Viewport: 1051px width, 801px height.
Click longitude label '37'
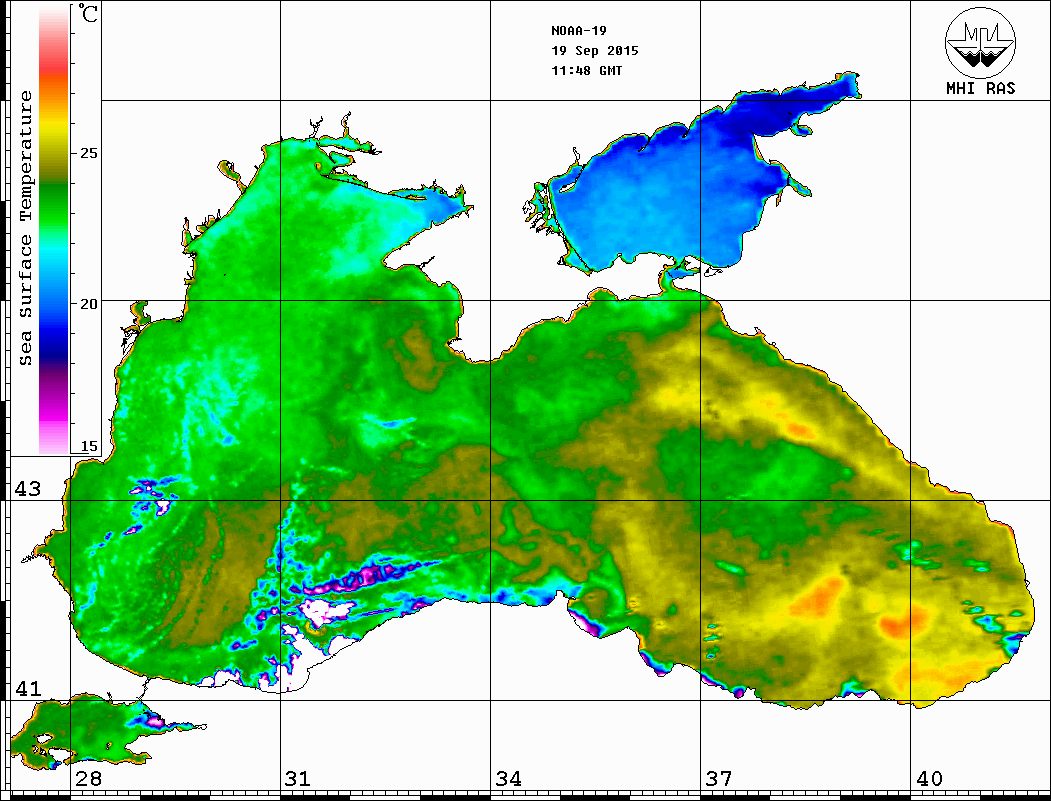[x=719, y=778]
